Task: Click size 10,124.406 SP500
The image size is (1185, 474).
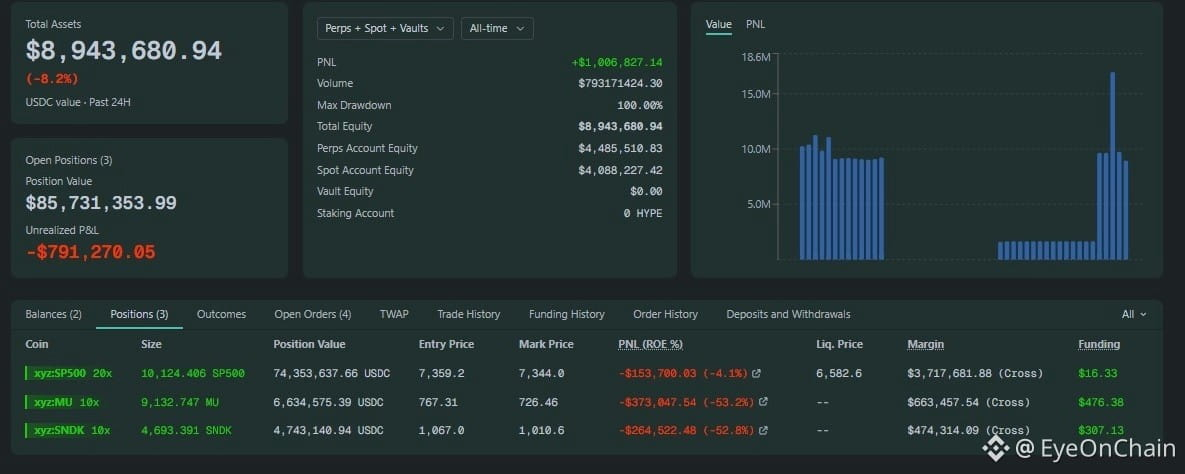Action: (193, 373)
